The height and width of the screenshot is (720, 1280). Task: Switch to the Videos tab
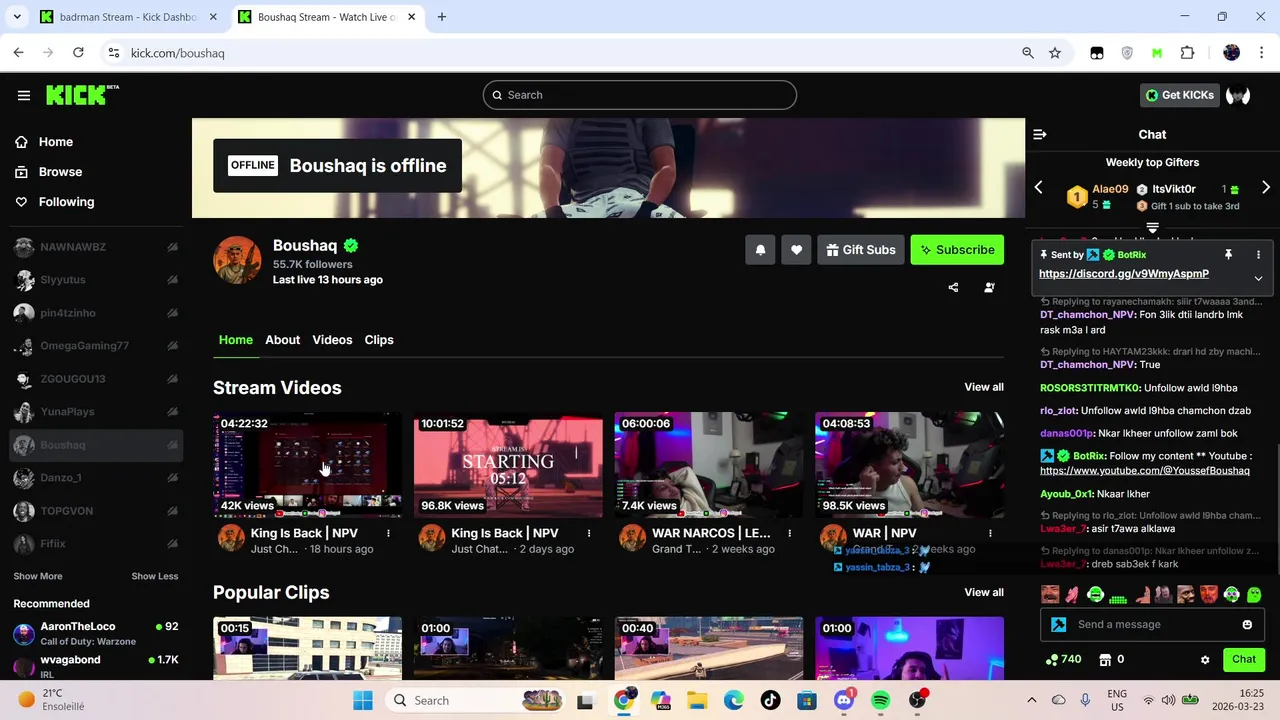[332, 340]
